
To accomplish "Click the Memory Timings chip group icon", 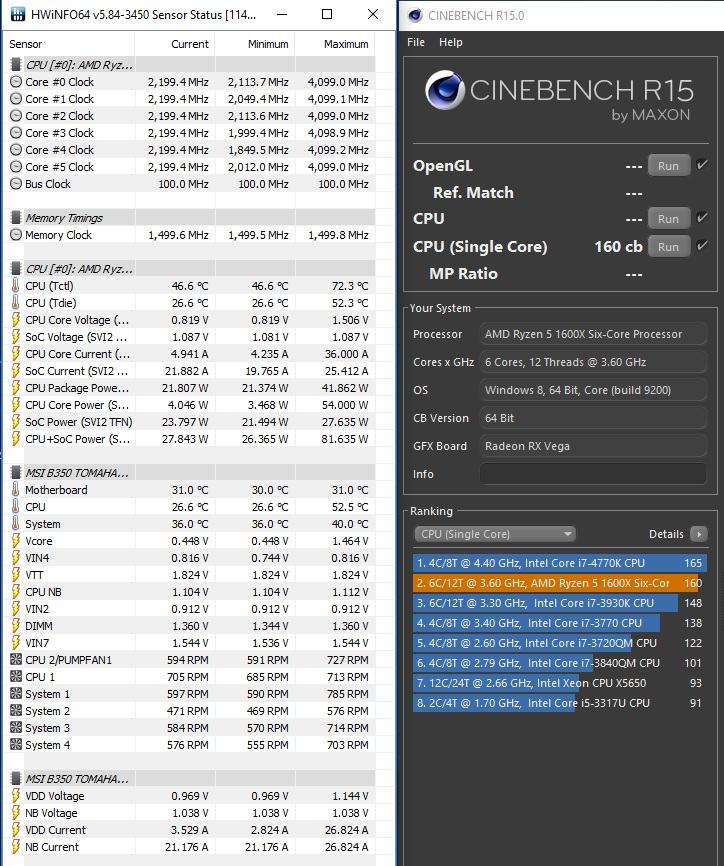I will 16,218.
